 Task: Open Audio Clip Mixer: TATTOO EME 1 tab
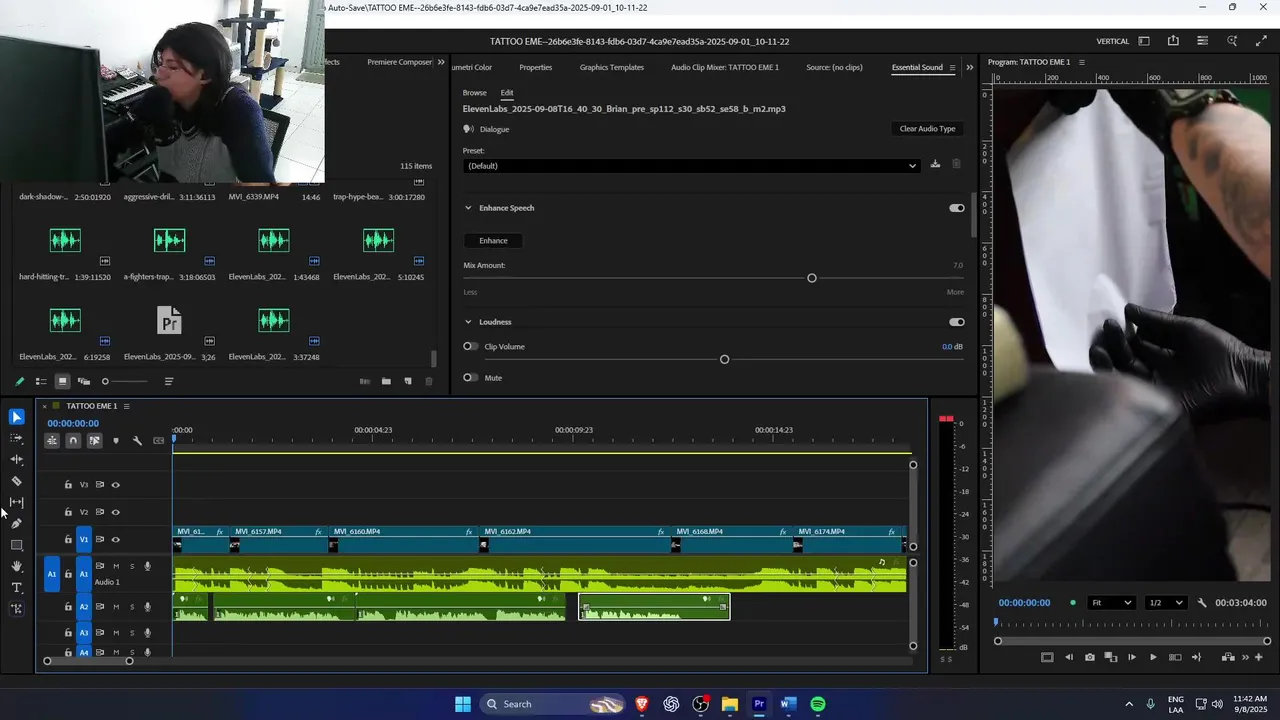[725, 67]
